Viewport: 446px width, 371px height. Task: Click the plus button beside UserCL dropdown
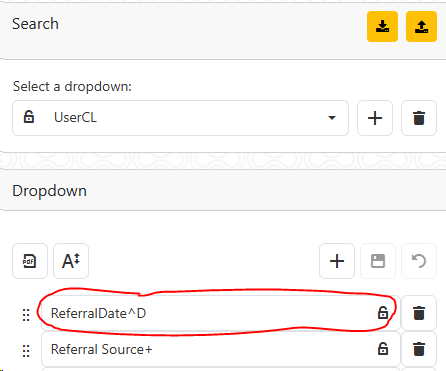pyautogui.click(x=375, y=118)
